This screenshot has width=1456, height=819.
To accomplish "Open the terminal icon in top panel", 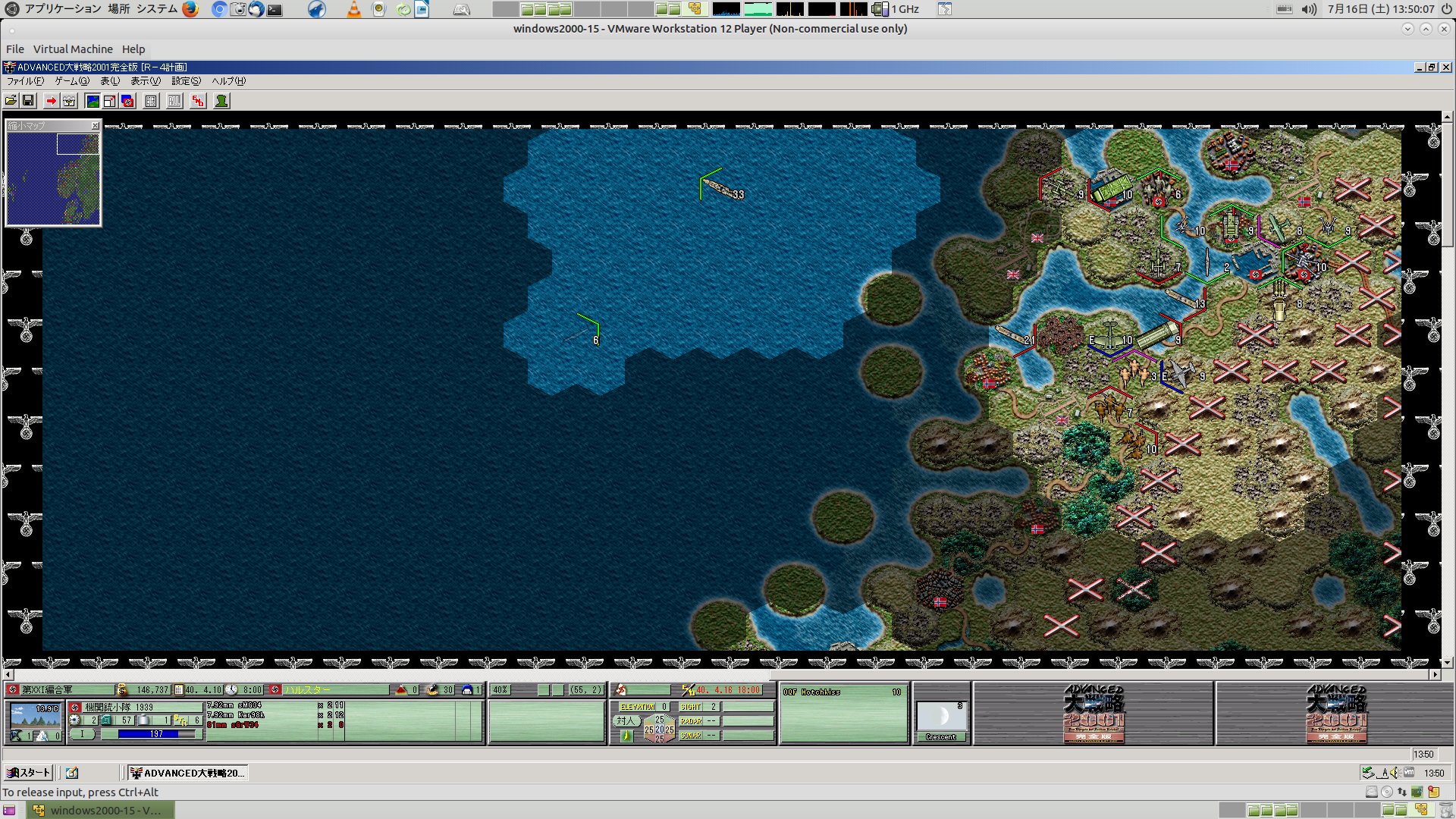I will [x=275, y=10].
